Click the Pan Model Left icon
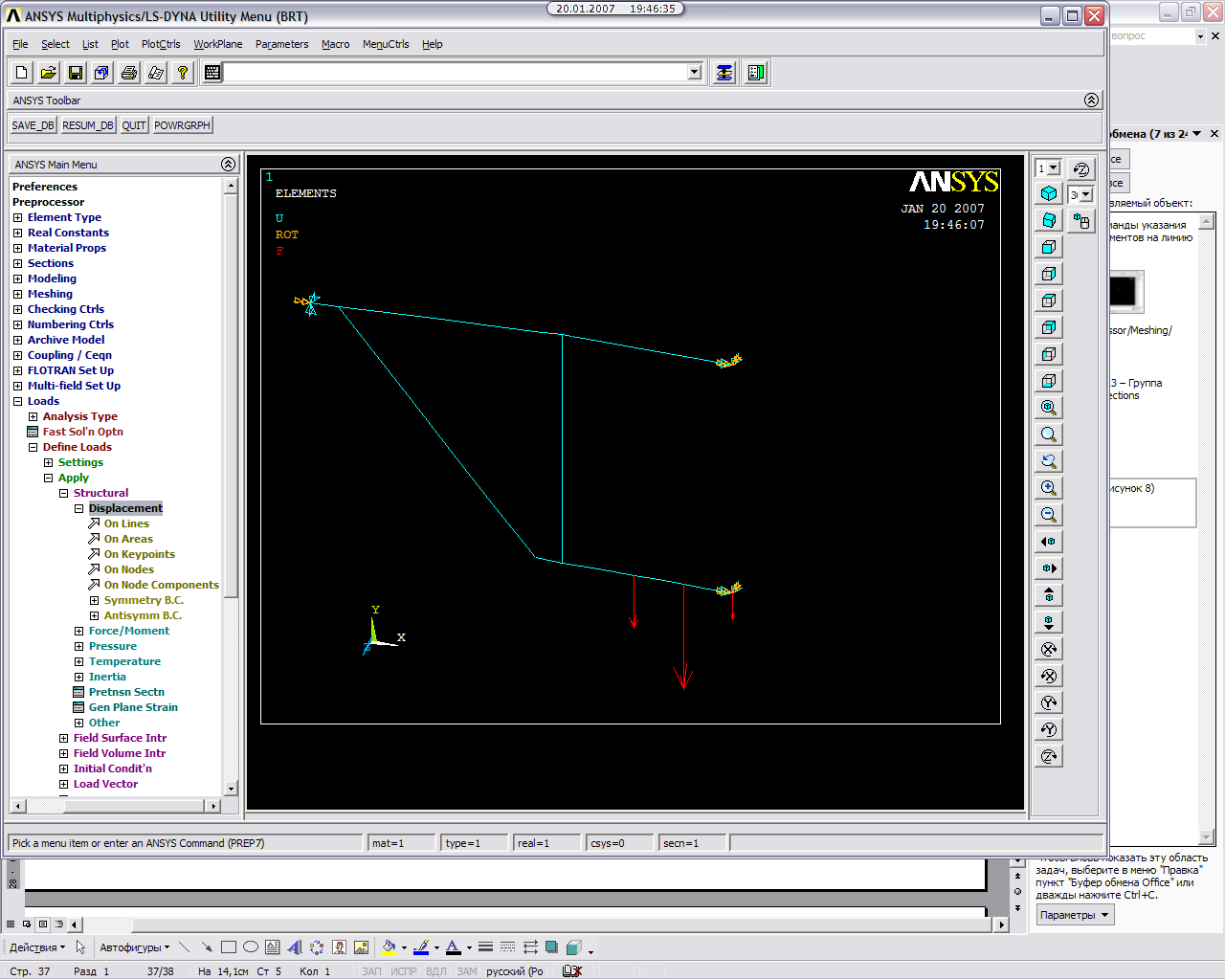The height and width of the screenshot is (980, 1225). pos(1049,542)
